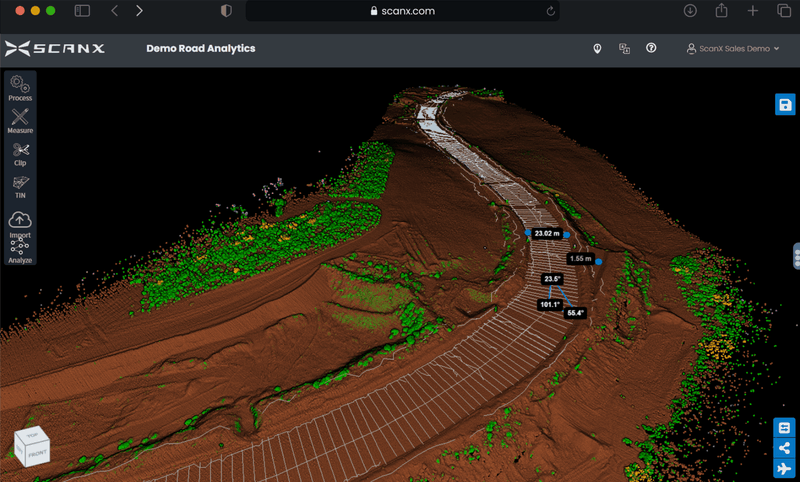The image size is (800, 482).
Task: Toggle the browser sidebar
Action: tap(82, 11)
